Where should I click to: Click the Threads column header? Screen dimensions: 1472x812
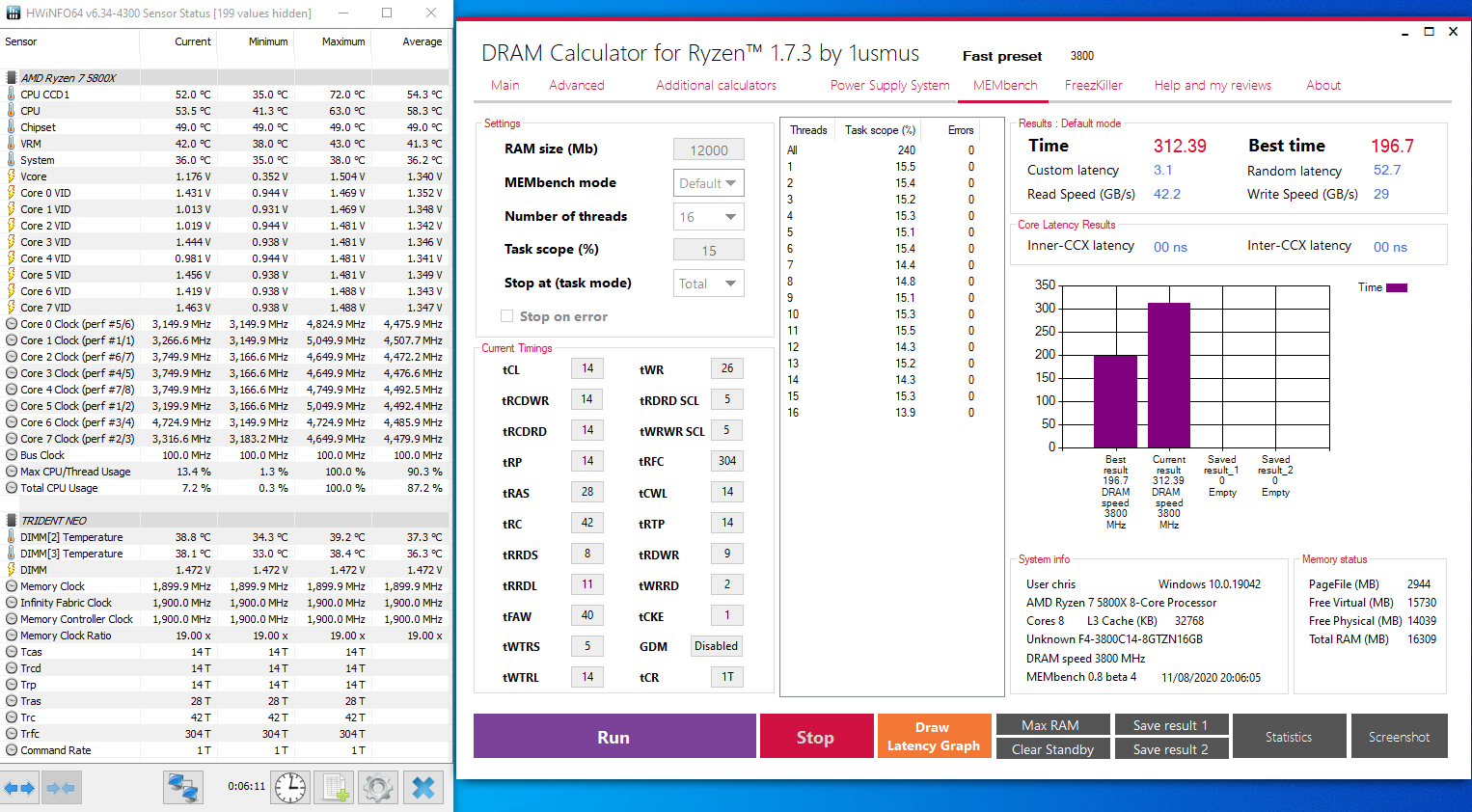(x=808, y=130)
